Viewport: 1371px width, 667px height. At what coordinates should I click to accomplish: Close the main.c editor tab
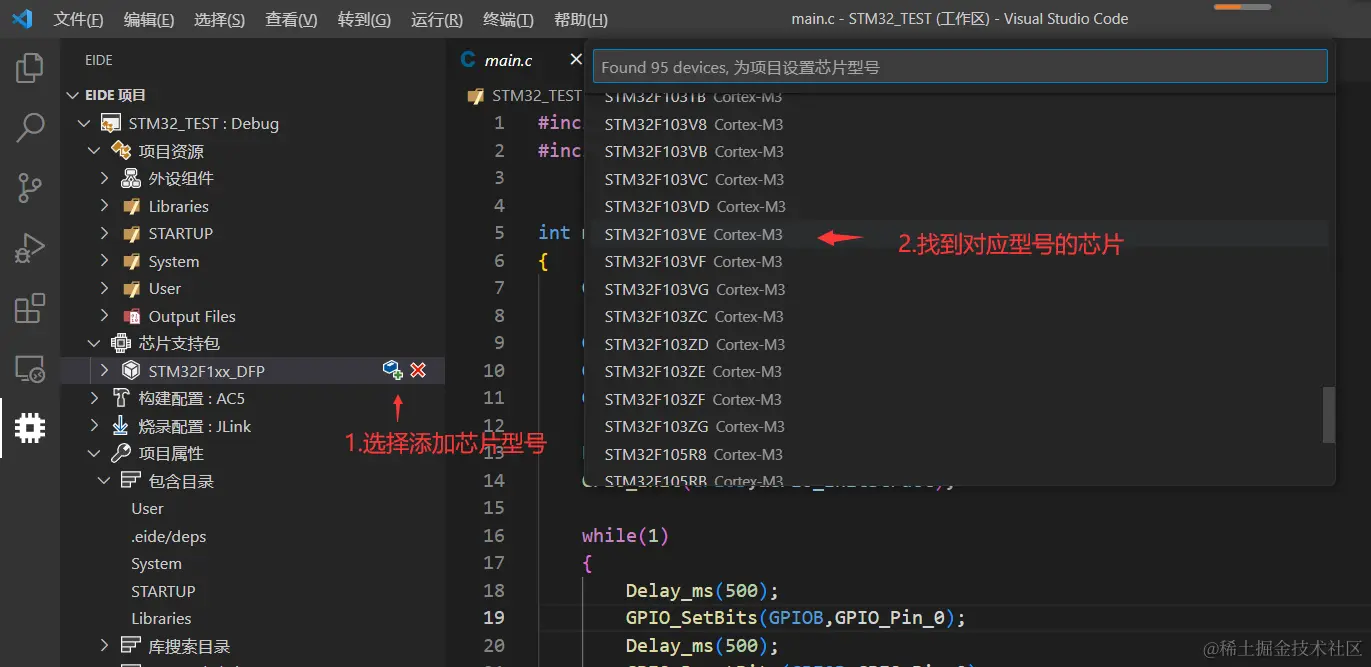576,60
